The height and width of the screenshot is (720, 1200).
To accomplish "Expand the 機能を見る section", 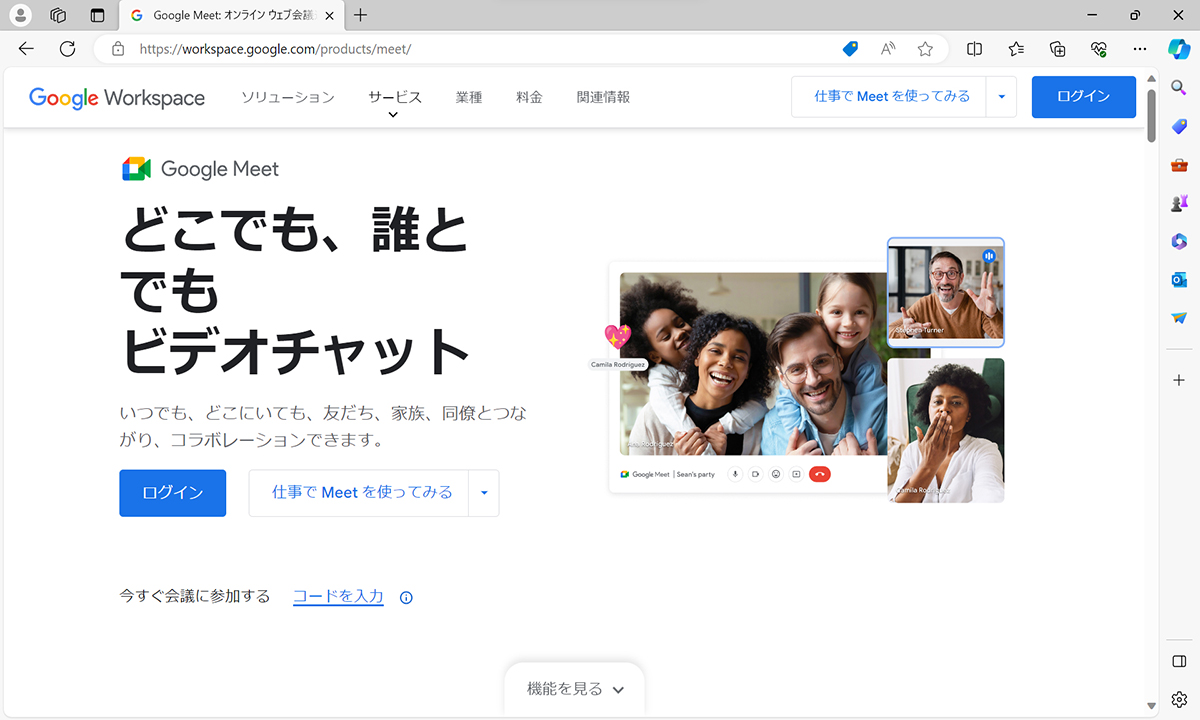I will (x=573, y=688).
